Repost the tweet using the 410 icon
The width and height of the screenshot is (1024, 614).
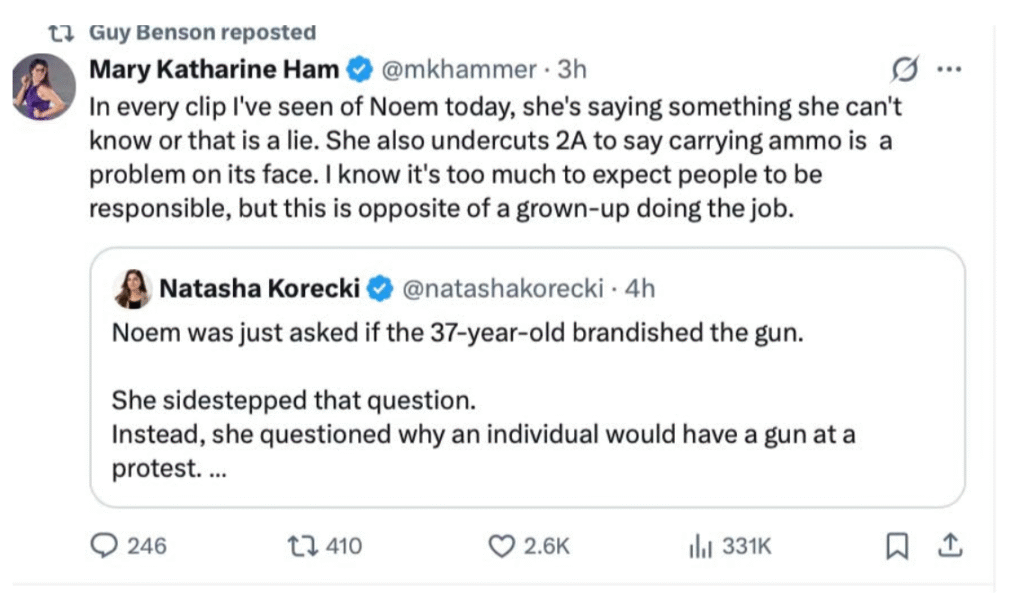click(x=299, y=546)
